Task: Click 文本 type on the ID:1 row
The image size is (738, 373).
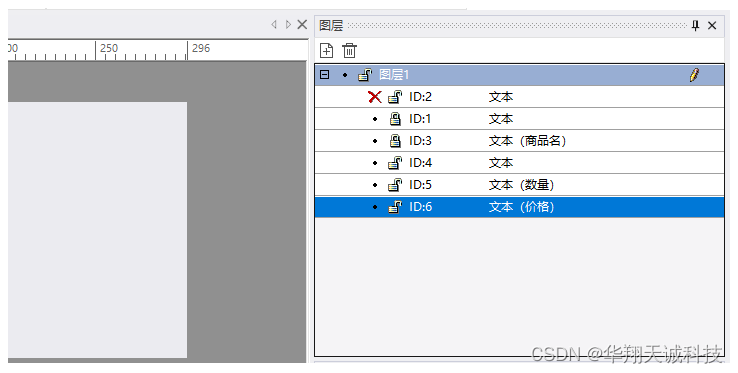Action: (501, 119)
